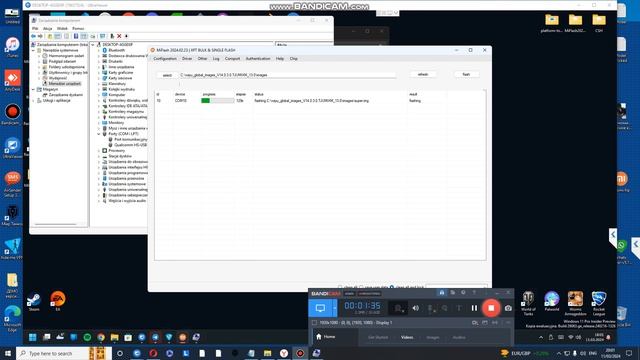Expand the Procesory device category
The height and width of the screenshot is (360, 640).
99,151
